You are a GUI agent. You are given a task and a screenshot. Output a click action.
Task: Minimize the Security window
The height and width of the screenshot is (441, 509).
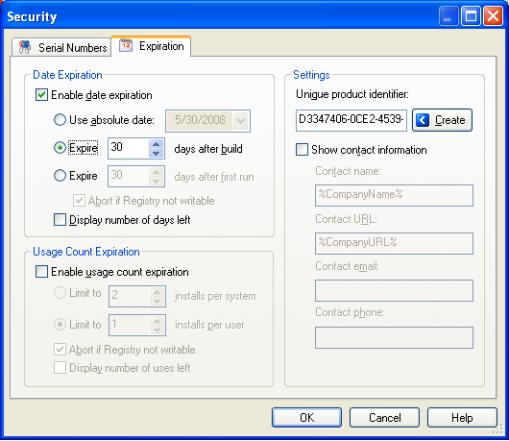click(448, 16)
